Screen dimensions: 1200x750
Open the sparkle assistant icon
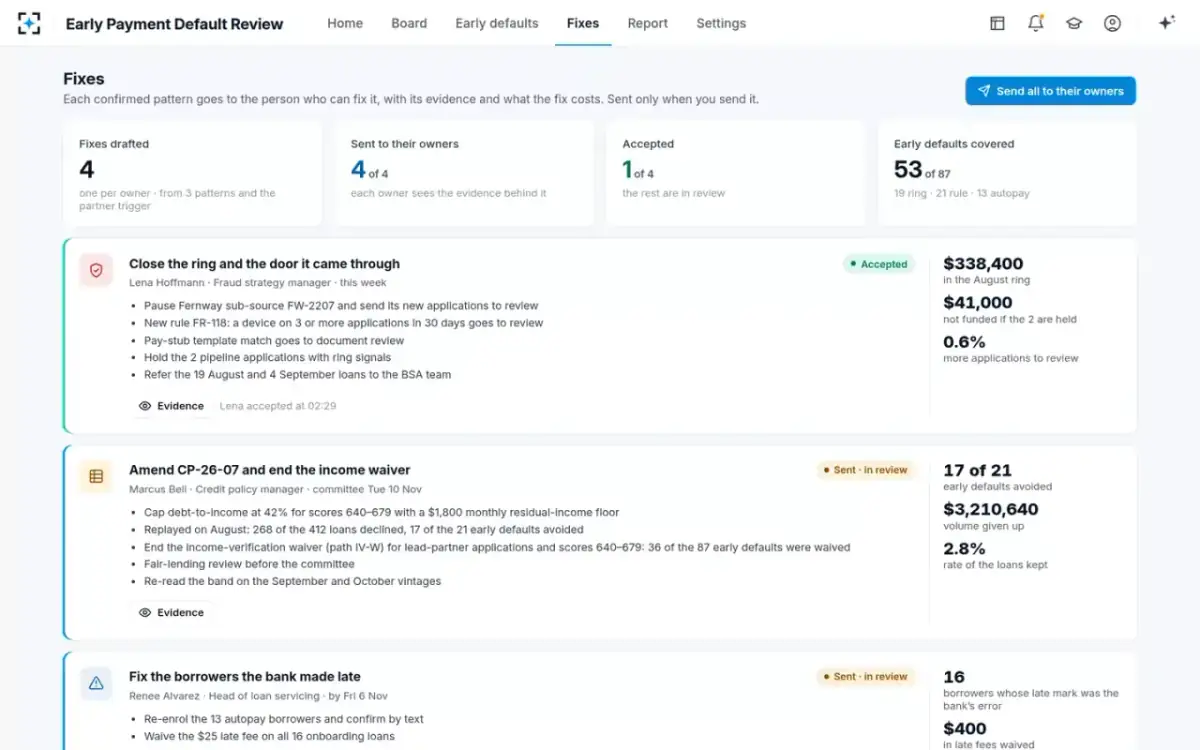click(x=1166, y=23)
